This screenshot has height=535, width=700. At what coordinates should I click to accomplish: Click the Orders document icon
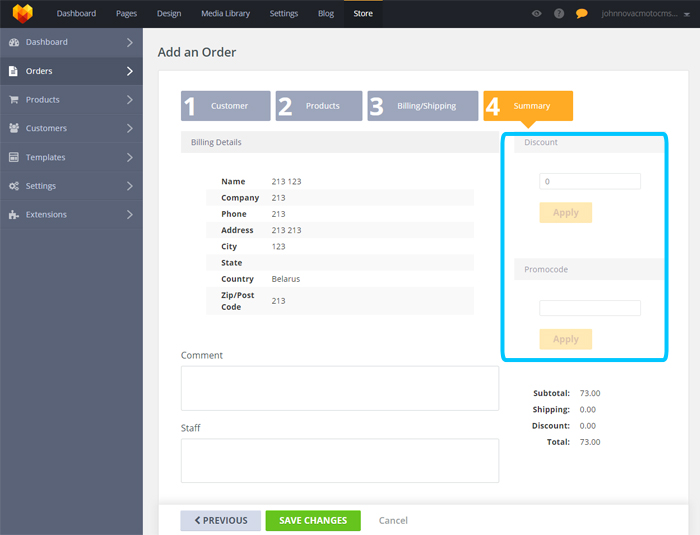coord(13,71)
